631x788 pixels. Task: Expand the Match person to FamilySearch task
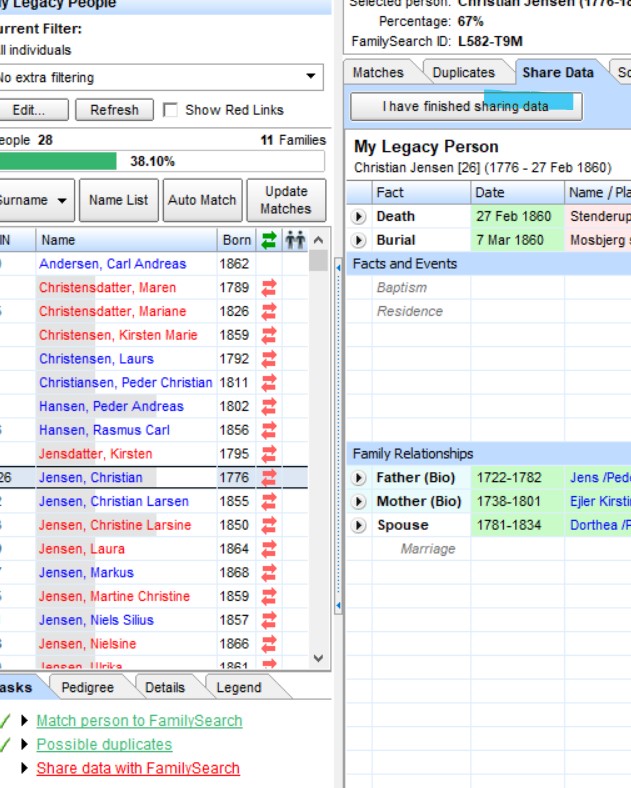[x=24, y=721]
